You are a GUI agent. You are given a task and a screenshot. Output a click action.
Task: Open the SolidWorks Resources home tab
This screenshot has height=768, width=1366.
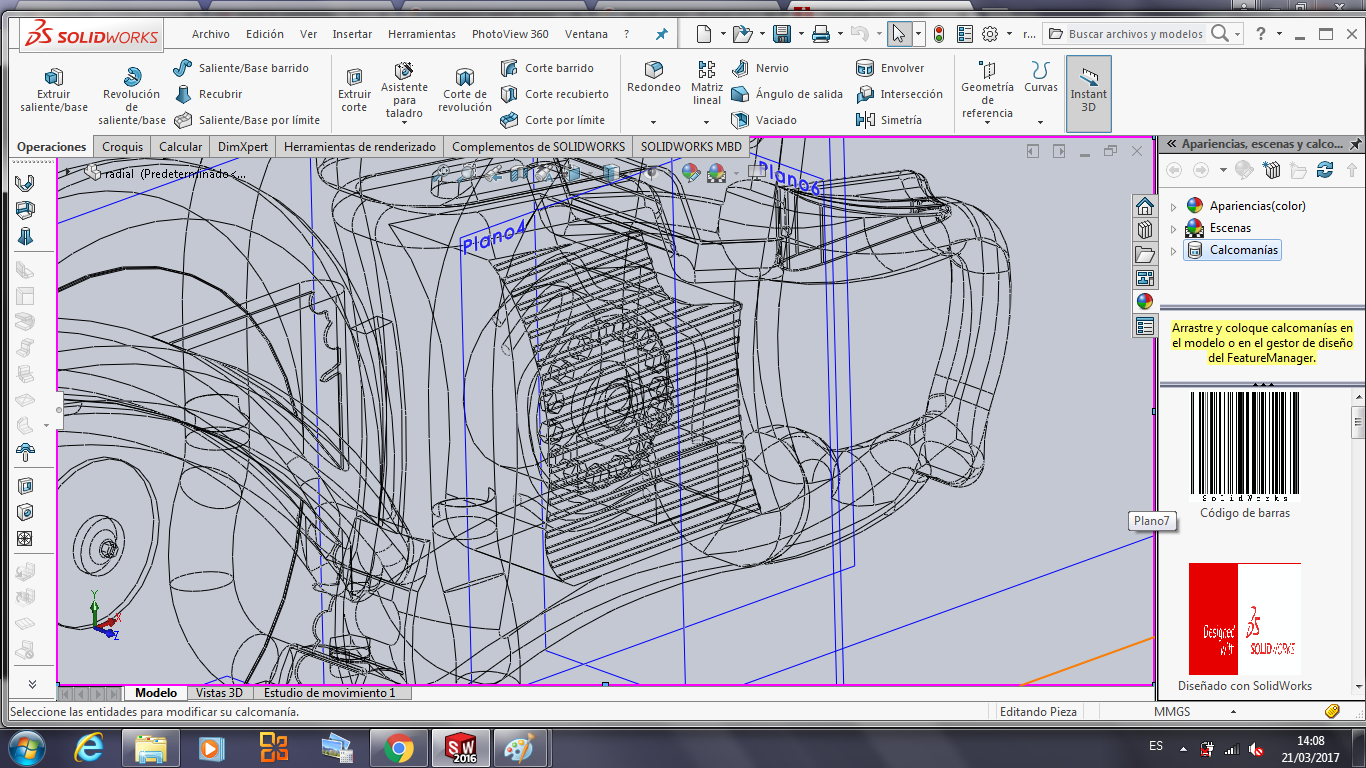[1145, 207]
